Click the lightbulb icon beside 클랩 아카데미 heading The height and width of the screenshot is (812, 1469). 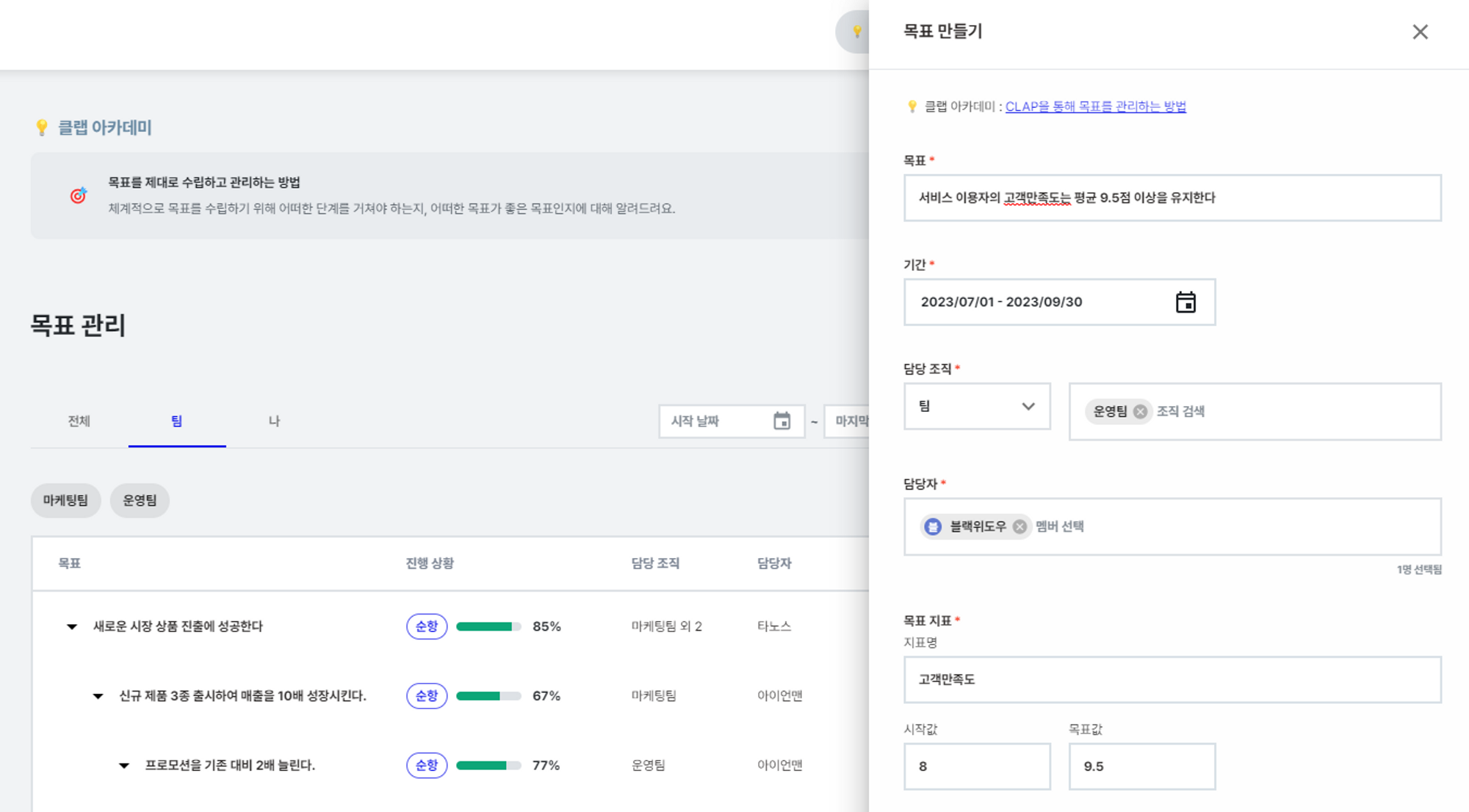click(x=41, y=127)
